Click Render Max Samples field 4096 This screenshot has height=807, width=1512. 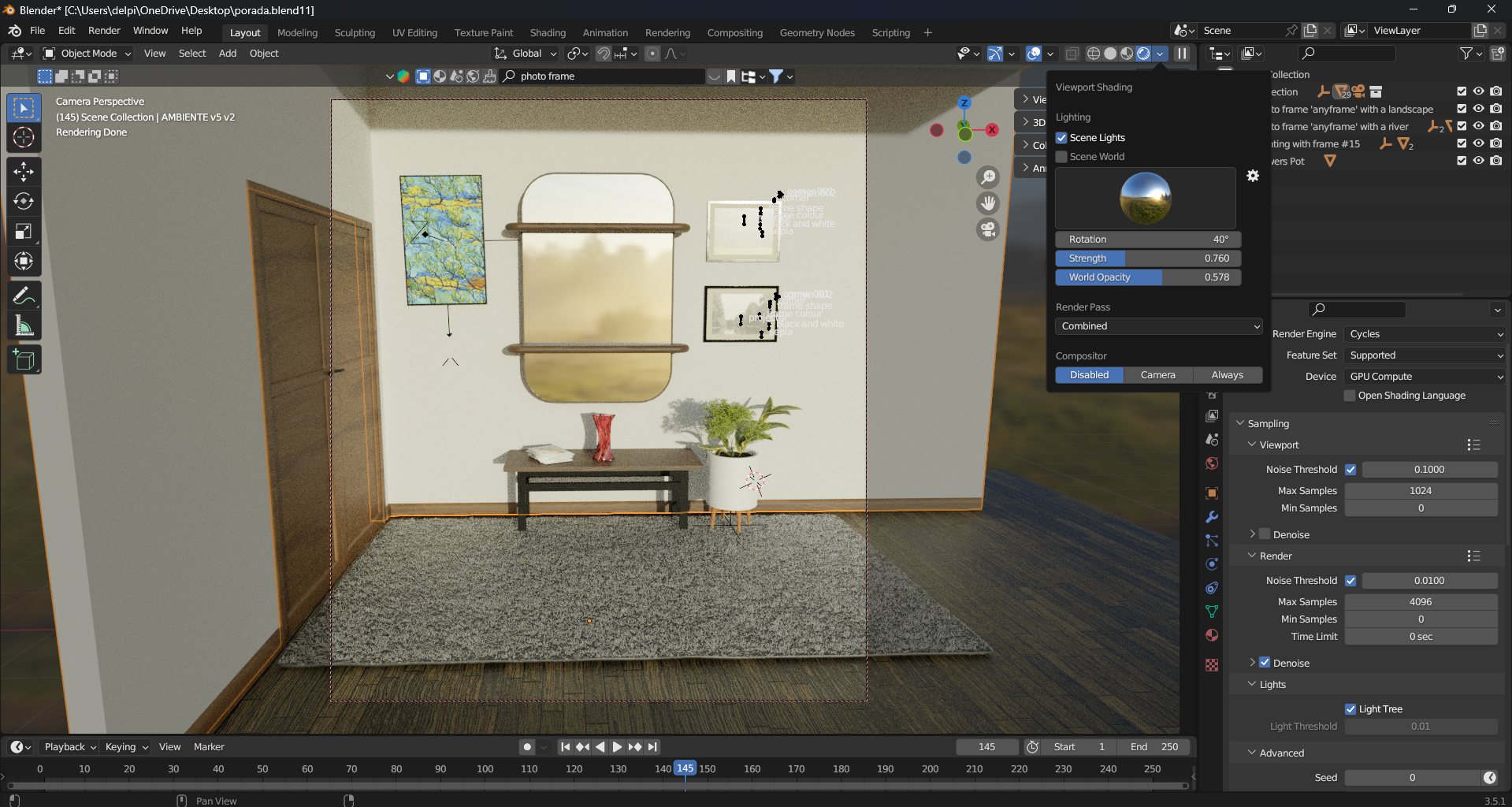point(1421,602)
